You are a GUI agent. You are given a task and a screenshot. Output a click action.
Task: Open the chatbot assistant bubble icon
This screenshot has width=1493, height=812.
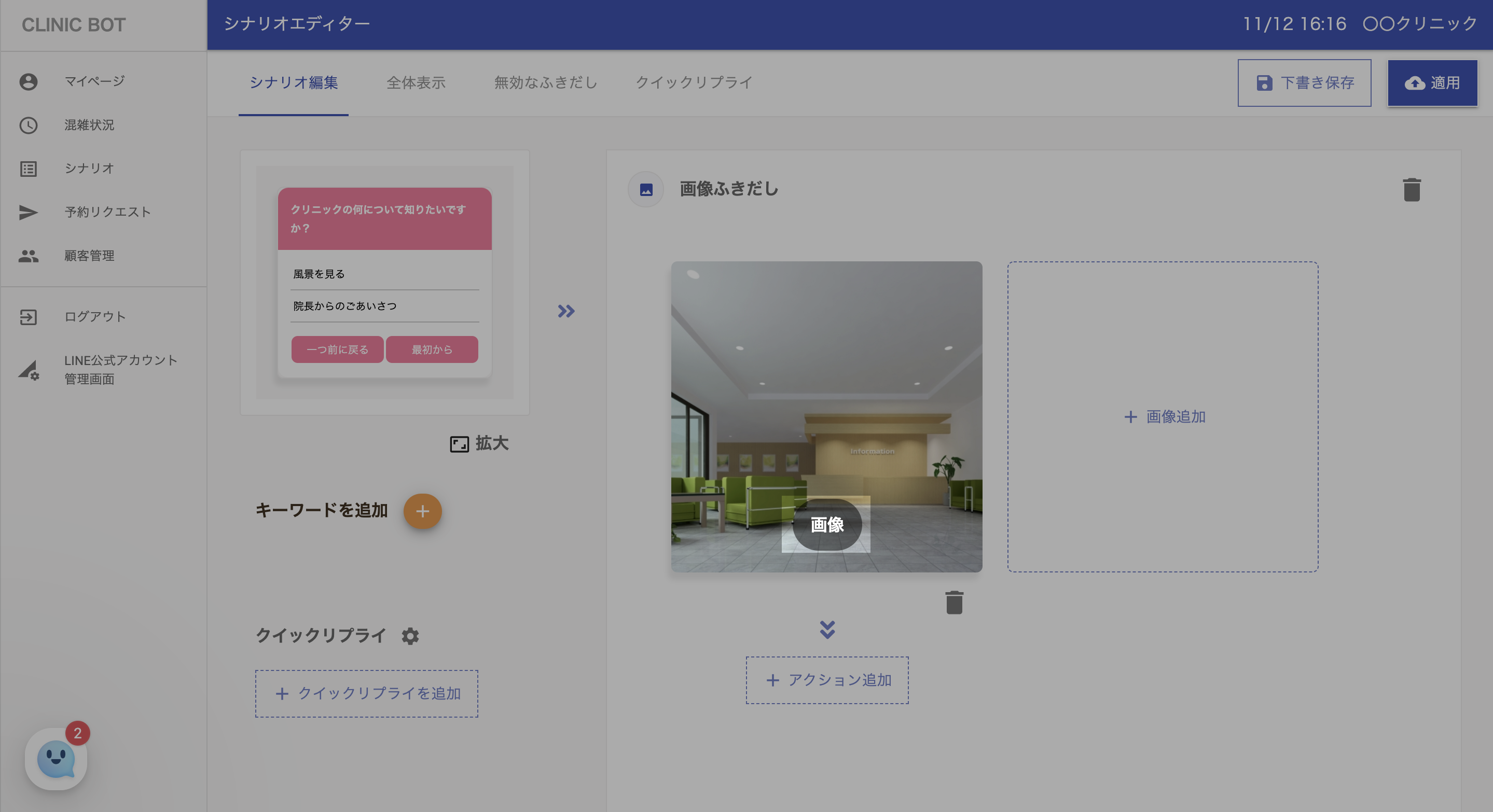click(56, 759)
